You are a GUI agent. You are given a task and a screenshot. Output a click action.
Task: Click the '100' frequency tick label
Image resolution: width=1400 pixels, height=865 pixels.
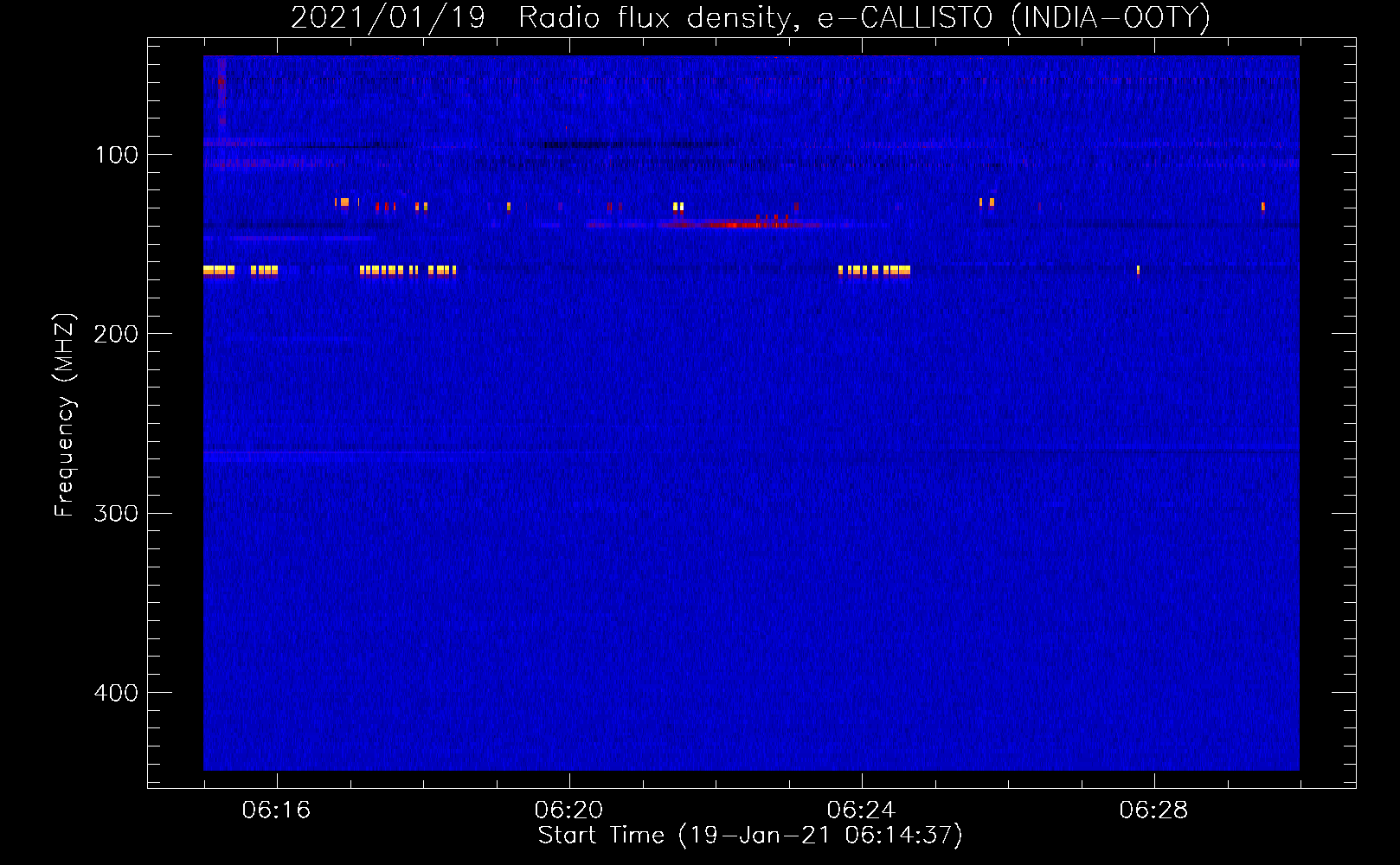click(x=116, y=155)
